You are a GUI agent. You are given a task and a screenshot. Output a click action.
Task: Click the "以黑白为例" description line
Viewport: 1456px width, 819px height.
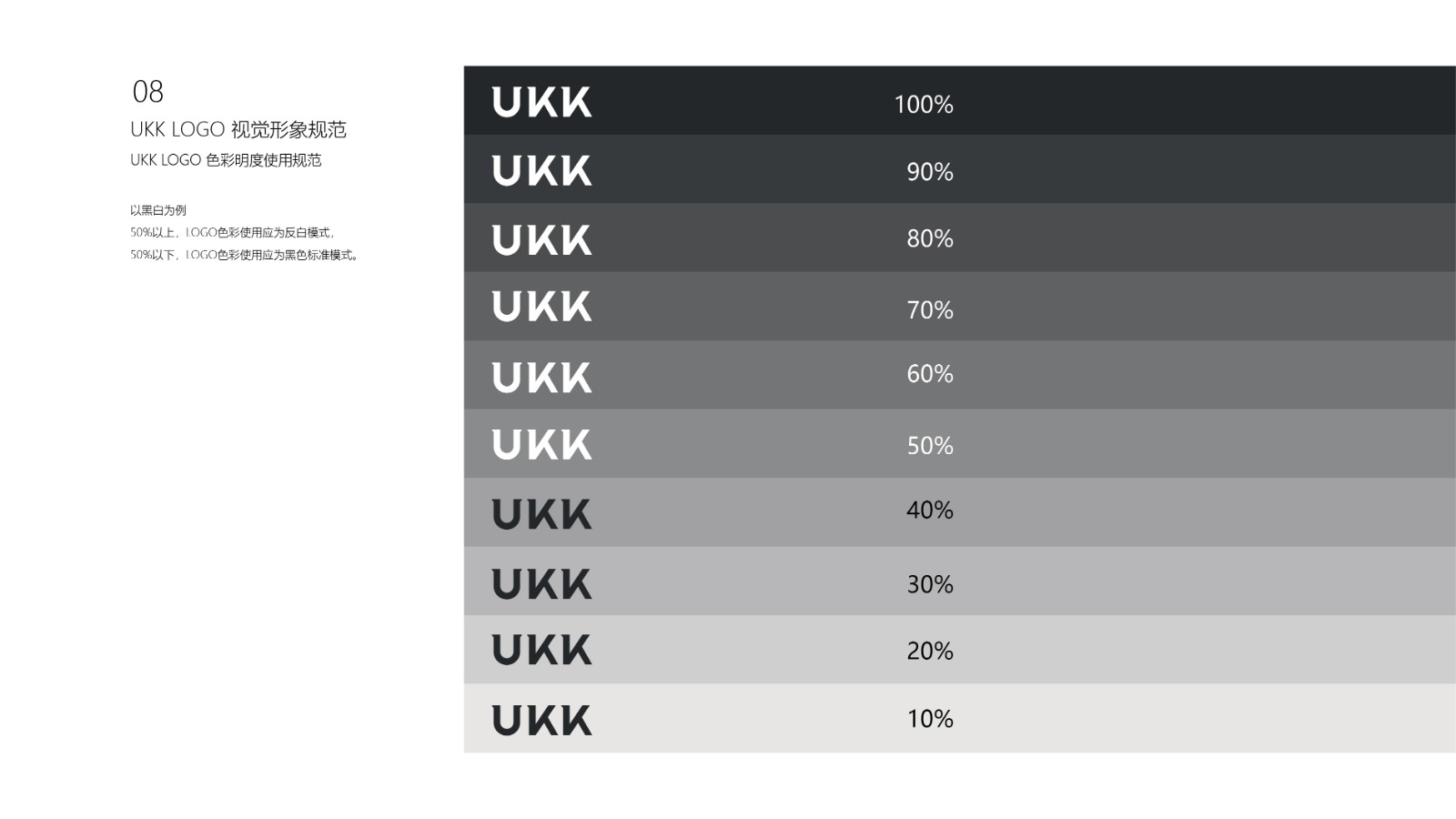click(x=158, y=210)
